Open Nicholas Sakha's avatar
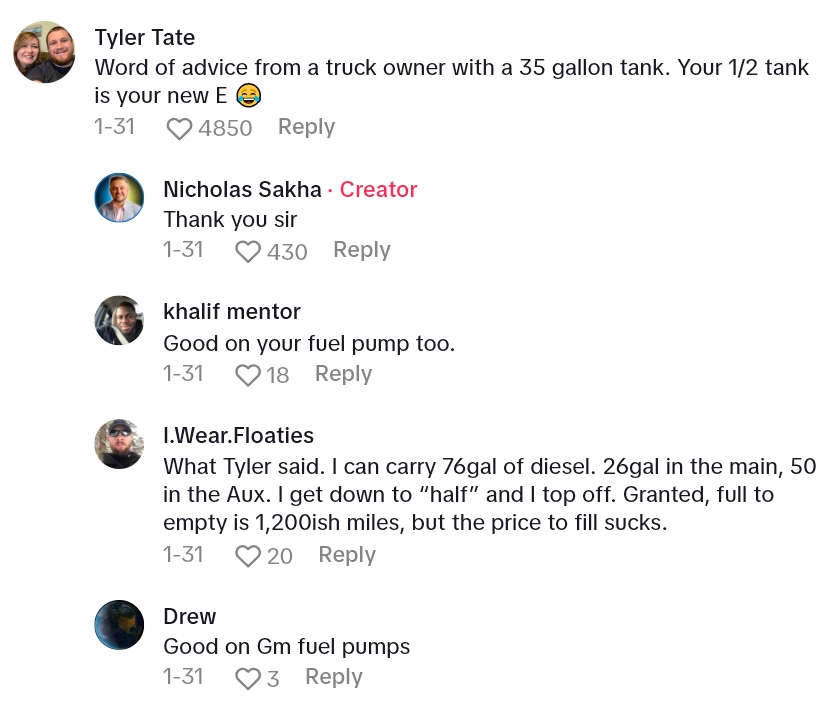The image size is (823, 710). click(119, 197)
